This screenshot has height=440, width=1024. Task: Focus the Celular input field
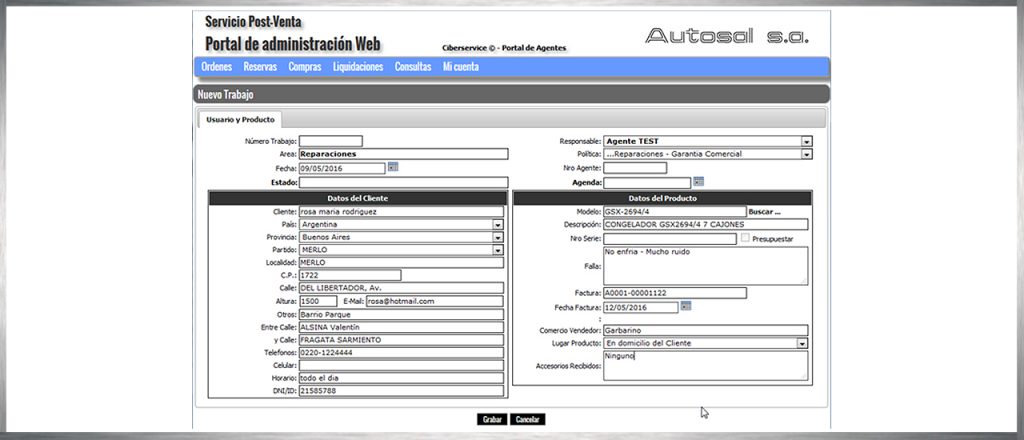click(x=400, y=365)
